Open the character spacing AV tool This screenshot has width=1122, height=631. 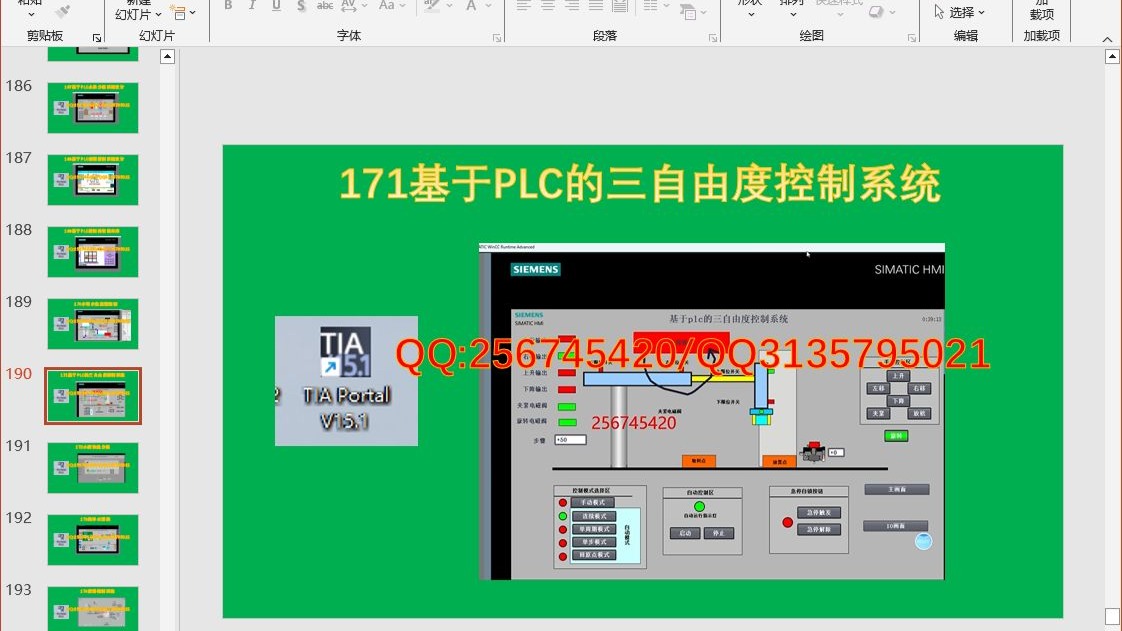coord(348,6)
